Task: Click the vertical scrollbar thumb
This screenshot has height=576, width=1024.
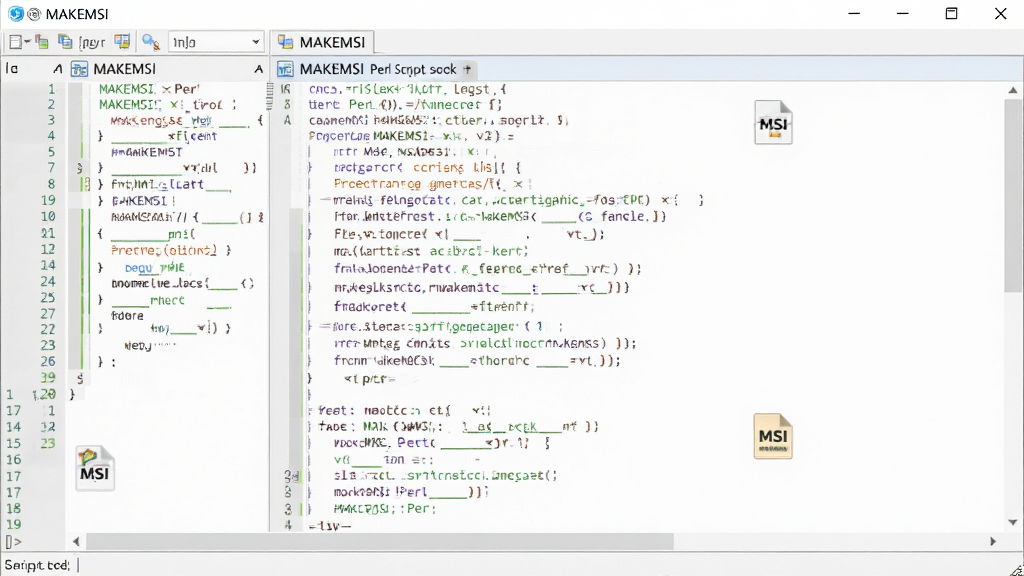Action: pyautogui.click(x=1013, y=195)
